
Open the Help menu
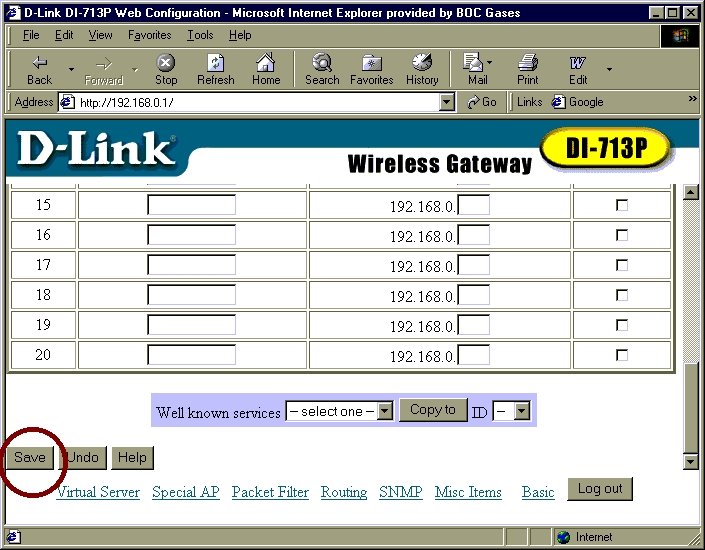click(x=240, y=35)
